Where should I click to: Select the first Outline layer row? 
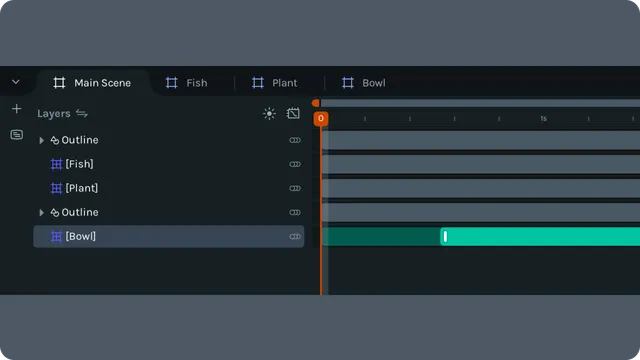click(169, 140)
